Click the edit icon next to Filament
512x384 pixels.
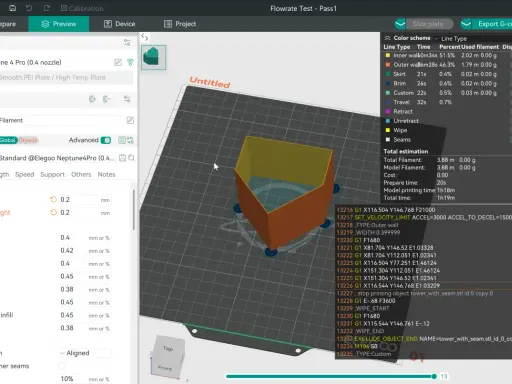click(130, 120)
